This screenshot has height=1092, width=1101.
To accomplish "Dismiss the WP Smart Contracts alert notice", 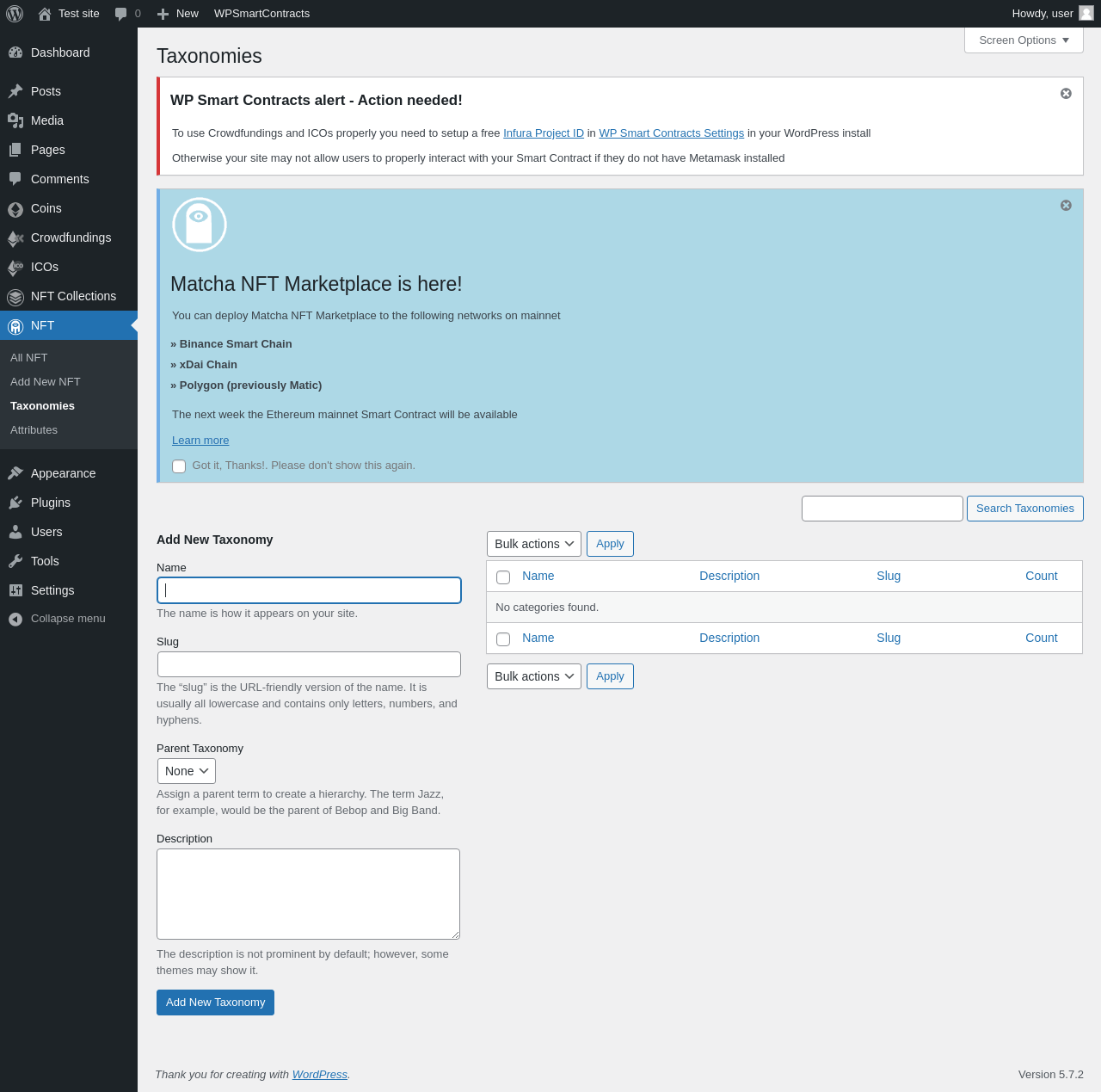I will tap(1066, 93).
